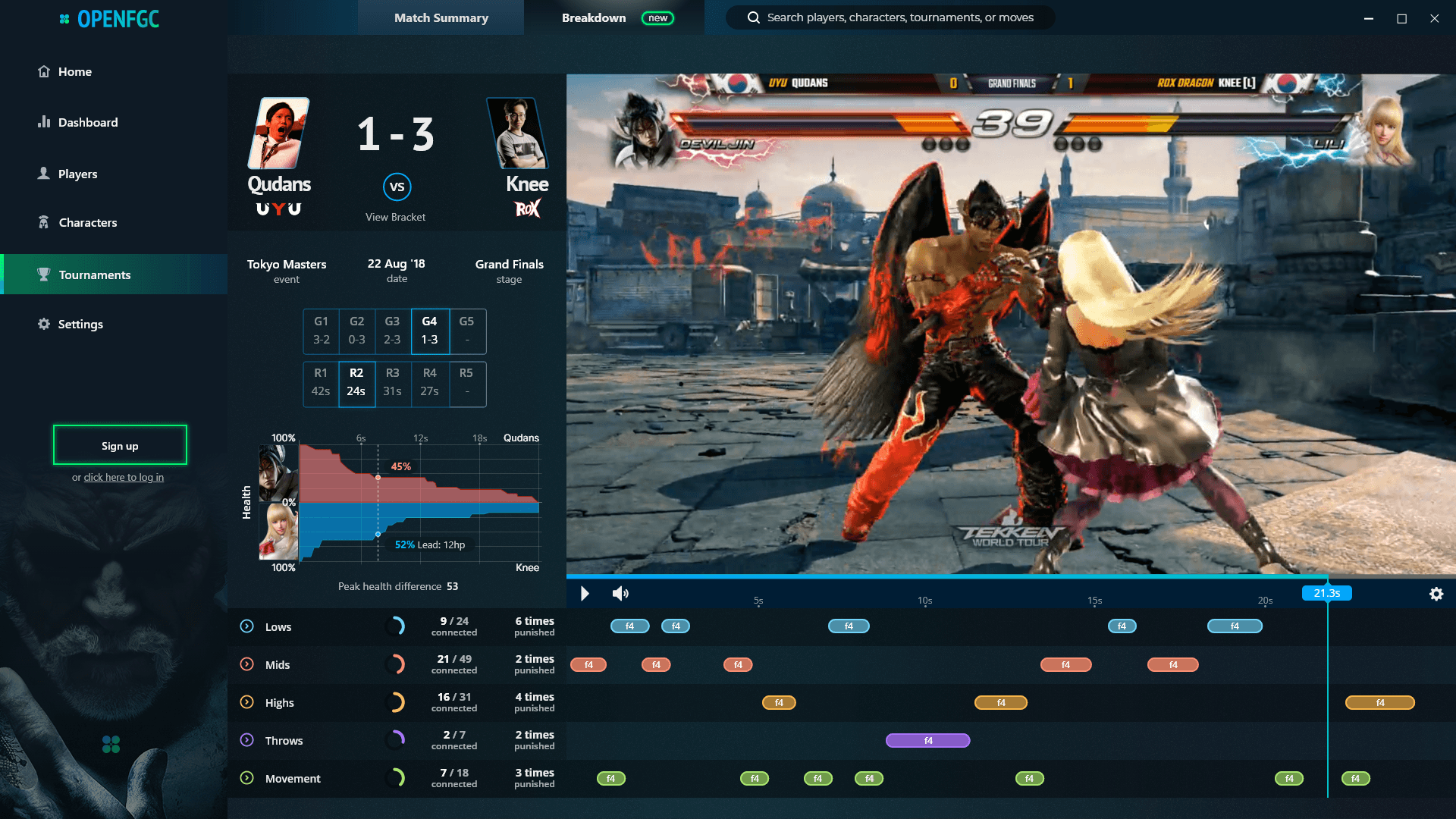This screenshot has height=819, width=1456.
Task: Expand the Mids row
Action: pos(246,664)
